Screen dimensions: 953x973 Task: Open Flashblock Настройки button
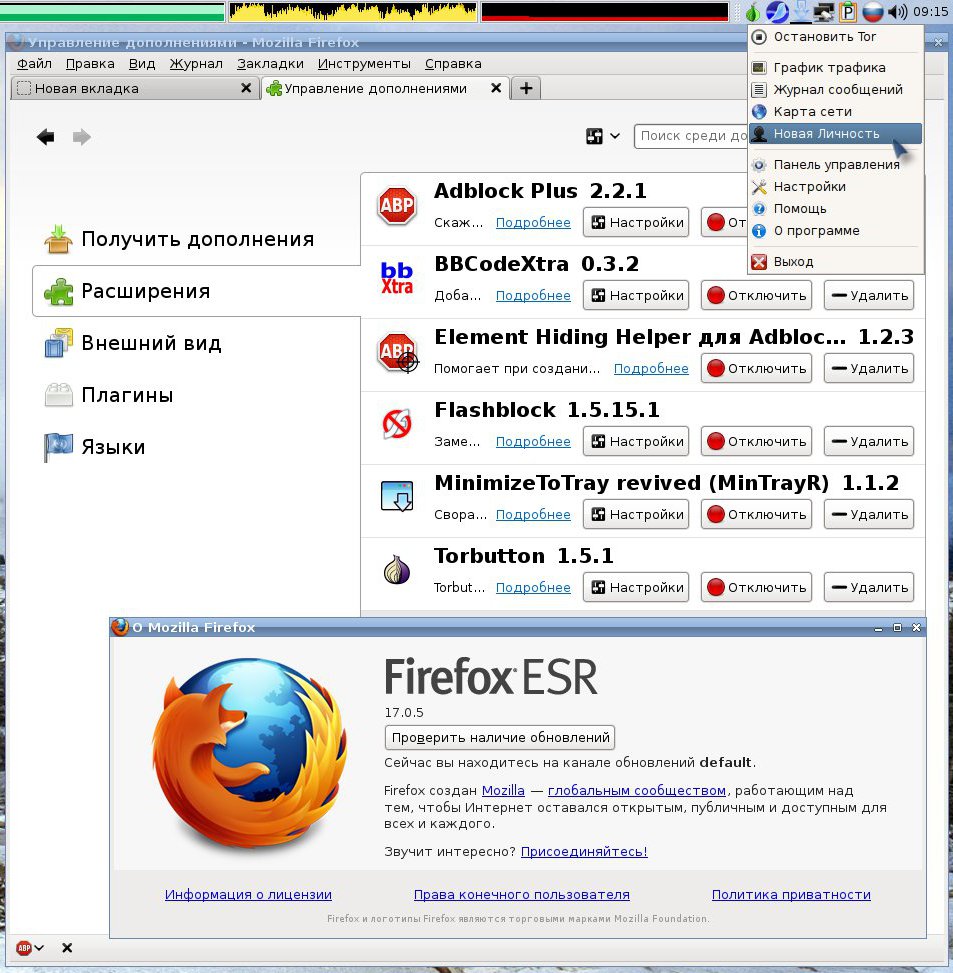(x=636, y=441)
